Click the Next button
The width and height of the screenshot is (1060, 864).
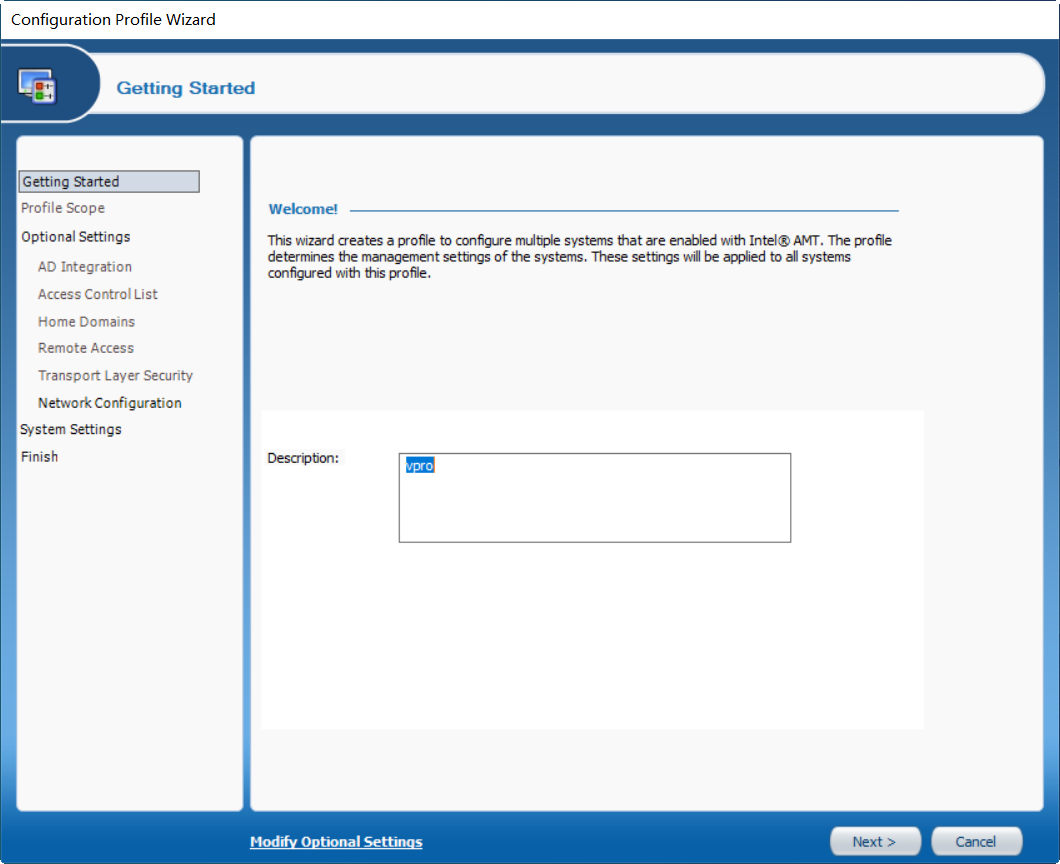pyautogui.click(x=875, y=842)
